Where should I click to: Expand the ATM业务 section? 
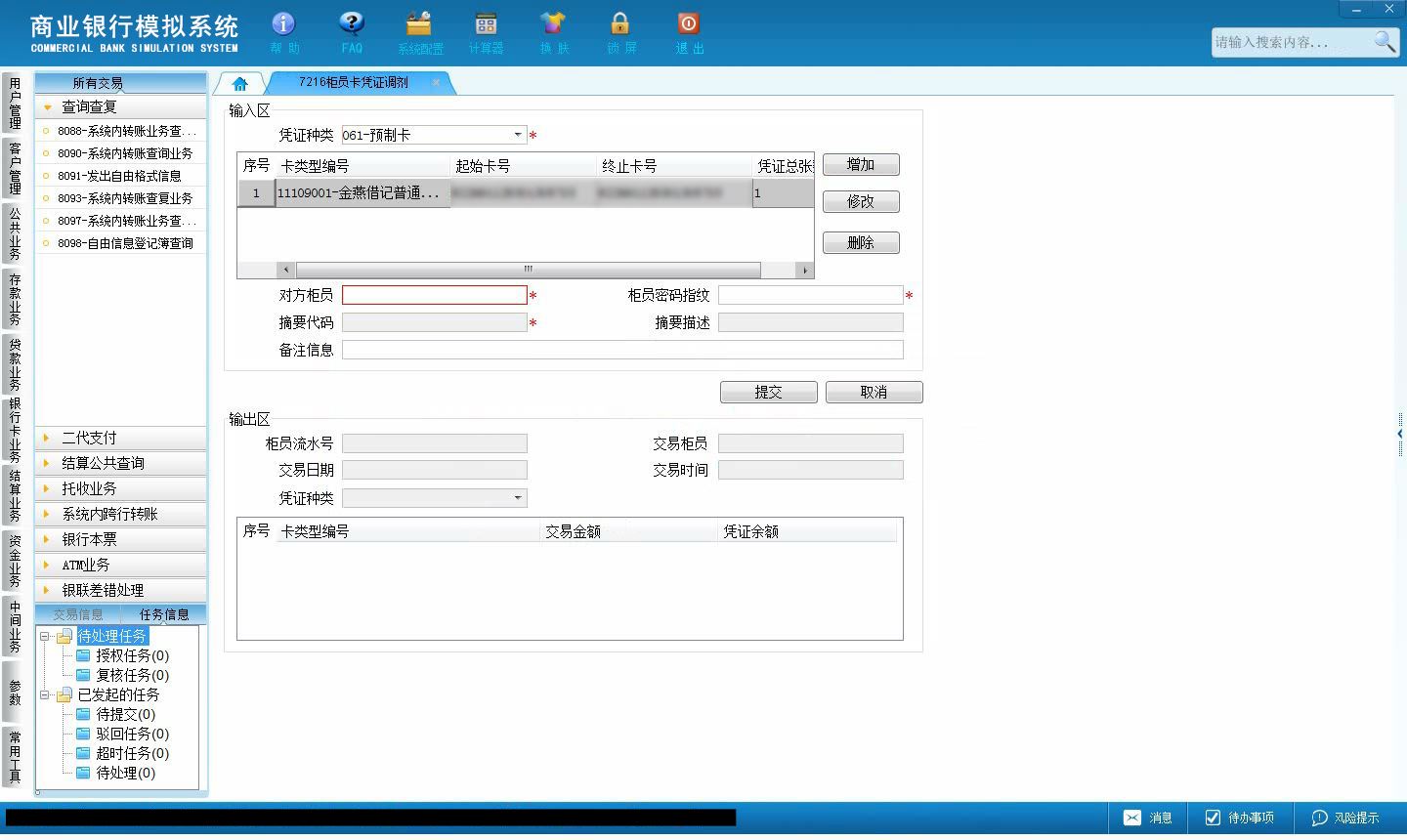(121, 565)
